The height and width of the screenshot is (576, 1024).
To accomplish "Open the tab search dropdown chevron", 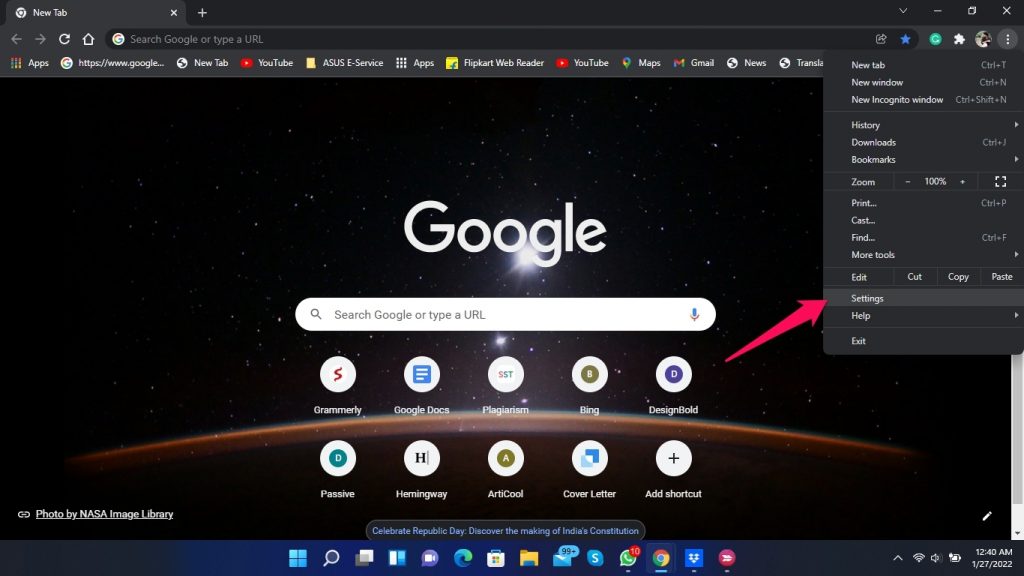I will click(x=903, y=11).
